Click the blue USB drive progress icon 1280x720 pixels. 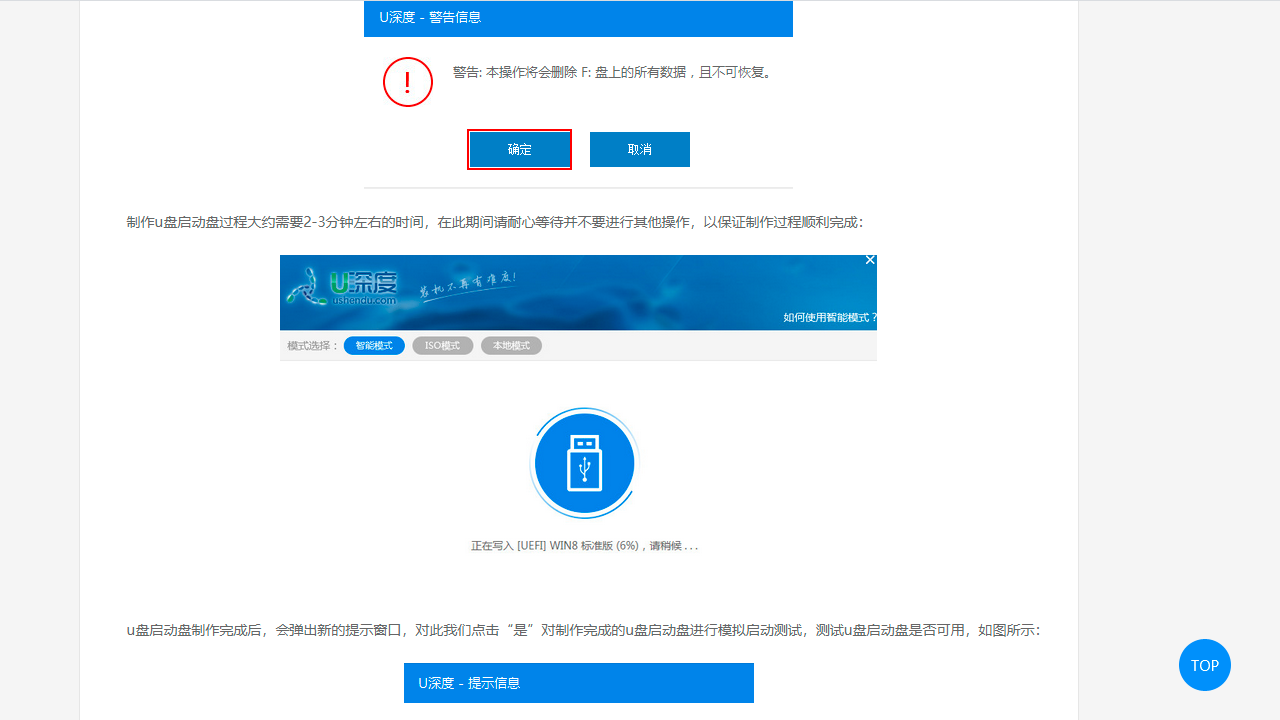tap(585, 463)
